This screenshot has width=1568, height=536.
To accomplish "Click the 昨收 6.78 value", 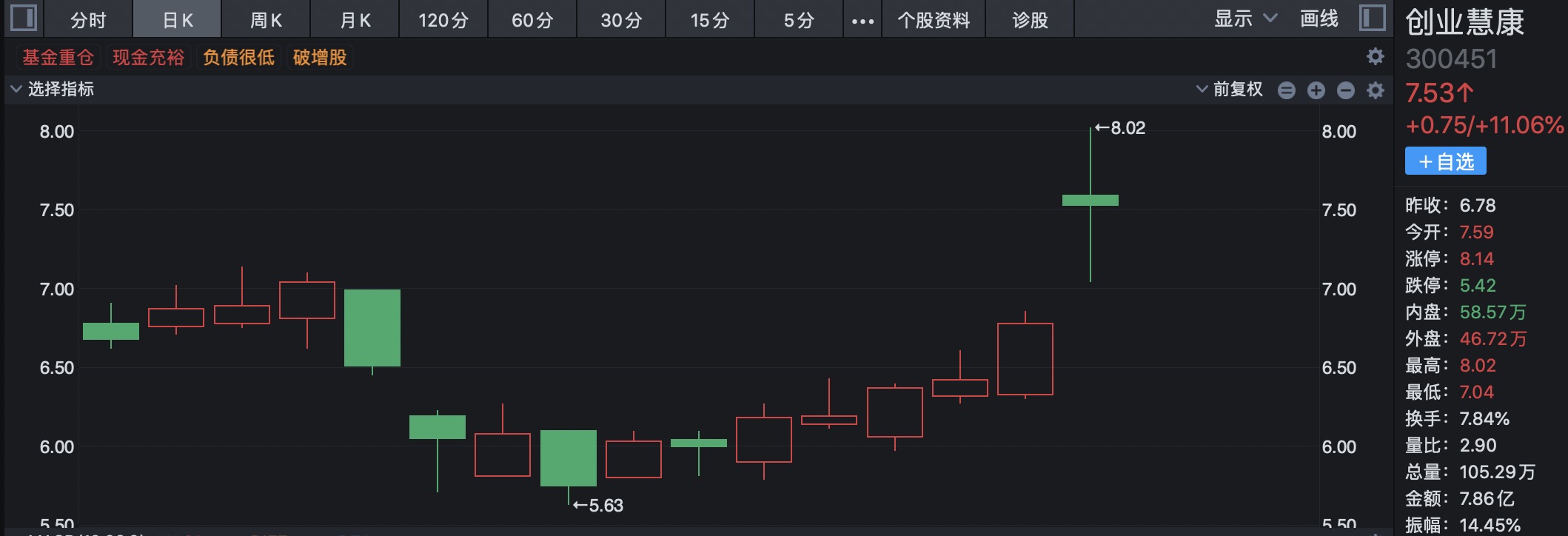I will (x=1478, y=205).
